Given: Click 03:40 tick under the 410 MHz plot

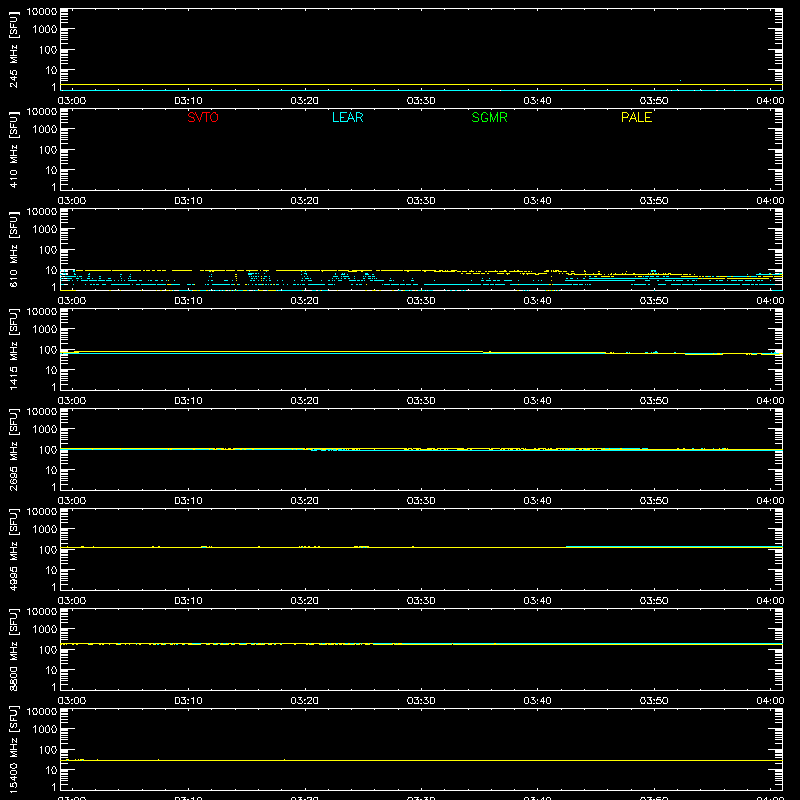Looking at the screenshot, I should coord(537,201).
